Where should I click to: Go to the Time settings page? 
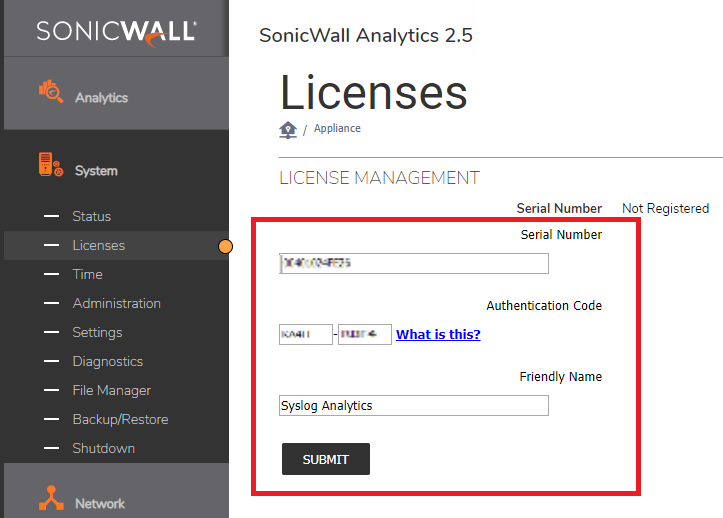(87, 274)
